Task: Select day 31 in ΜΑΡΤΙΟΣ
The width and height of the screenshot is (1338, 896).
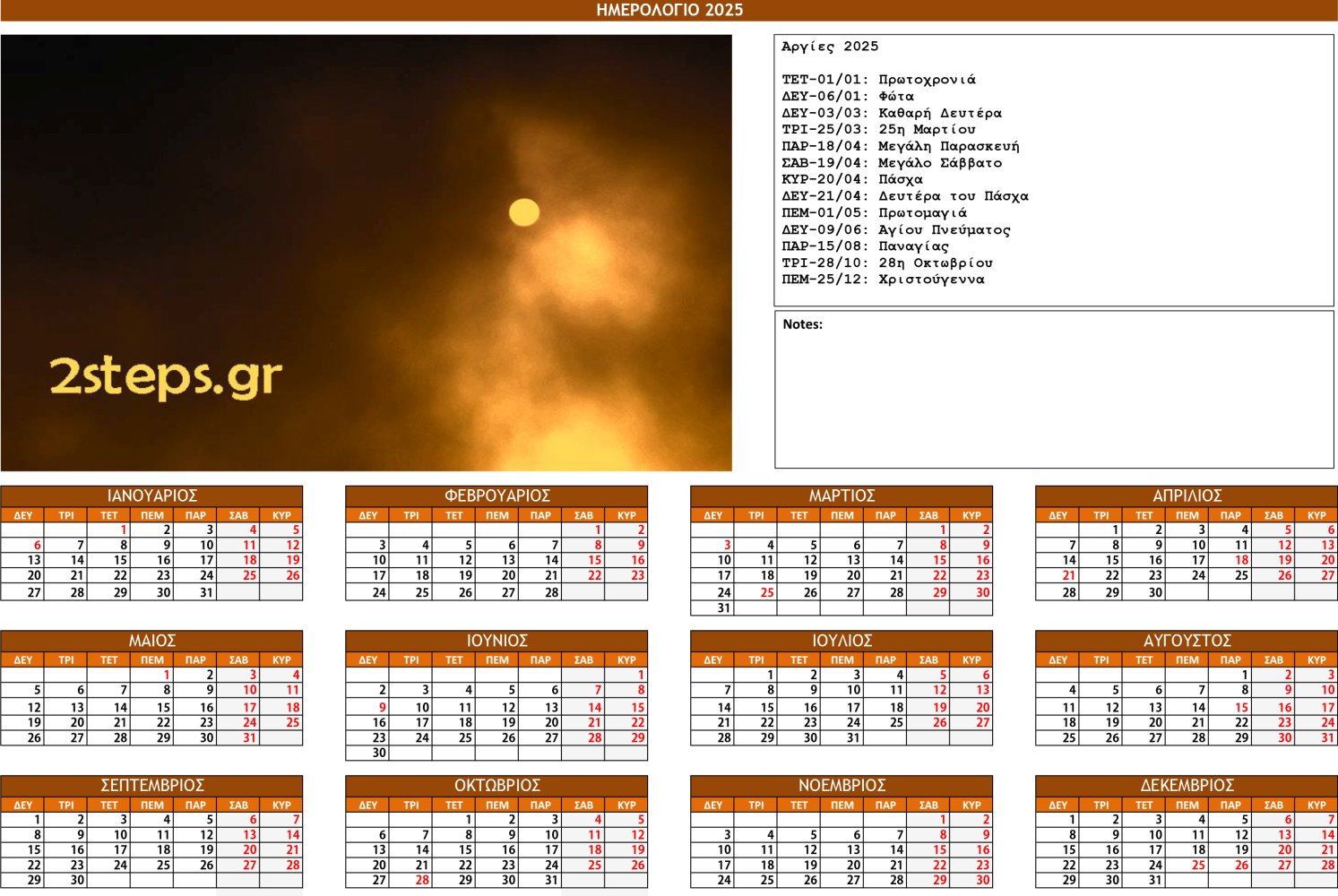Action: pyautogui.click(x=712, y=608)
